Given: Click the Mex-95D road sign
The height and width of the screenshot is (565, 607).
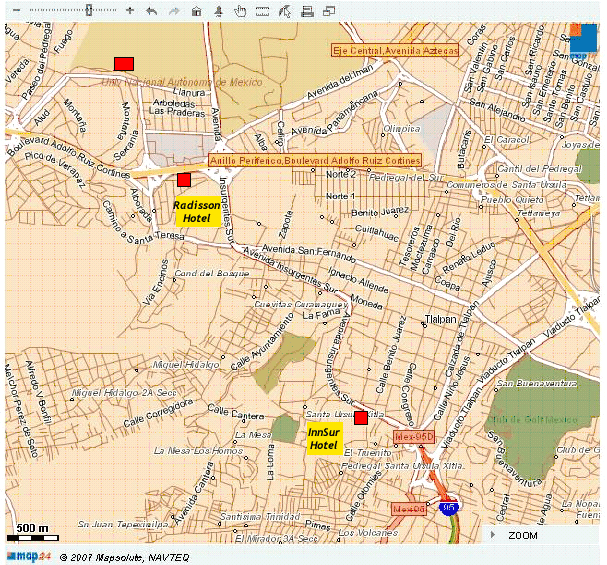Looking at the screenshot, I should pos(414,437).
